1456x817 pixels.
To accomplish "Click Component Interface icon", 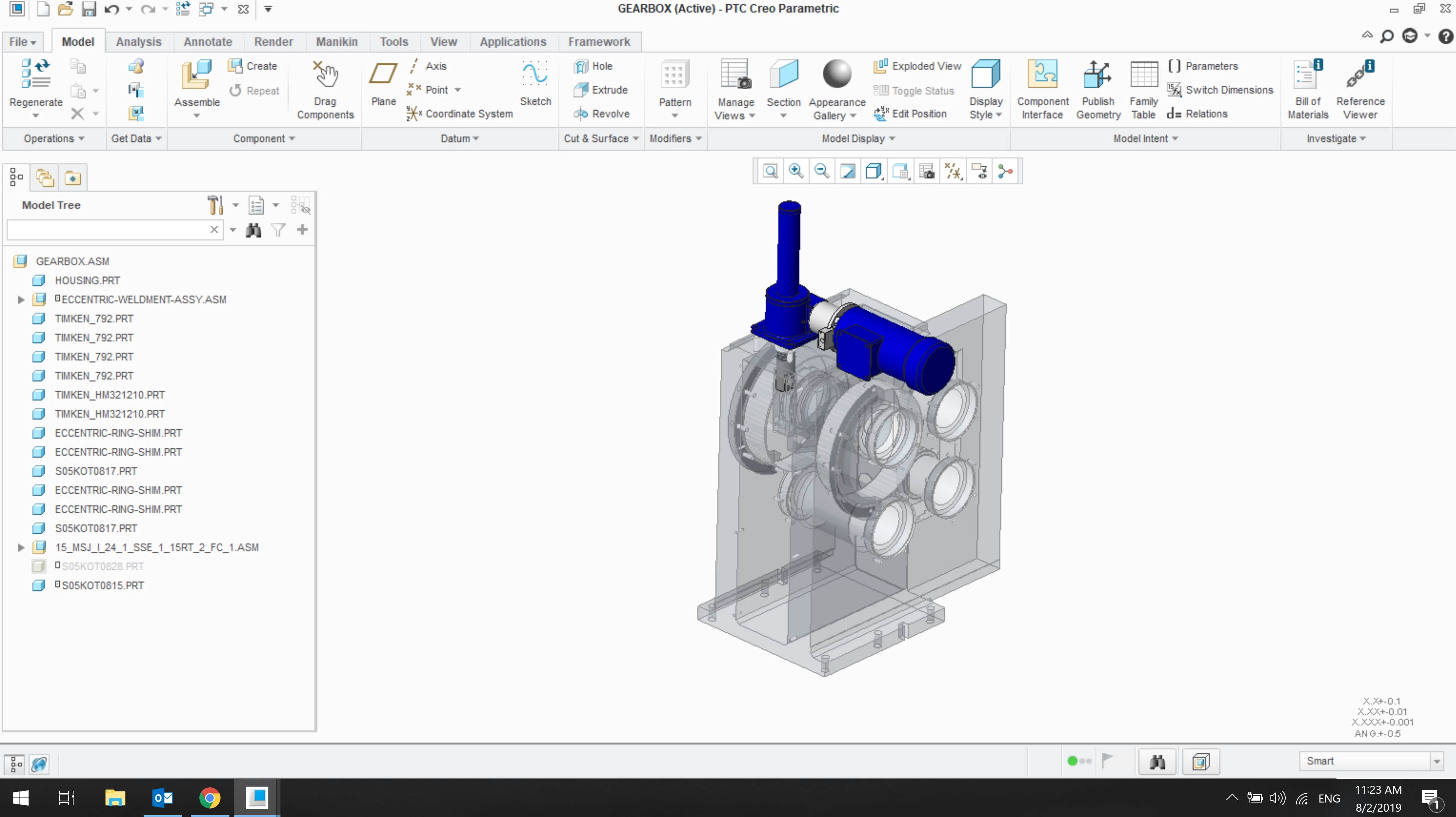I will tap(1042, 75).
